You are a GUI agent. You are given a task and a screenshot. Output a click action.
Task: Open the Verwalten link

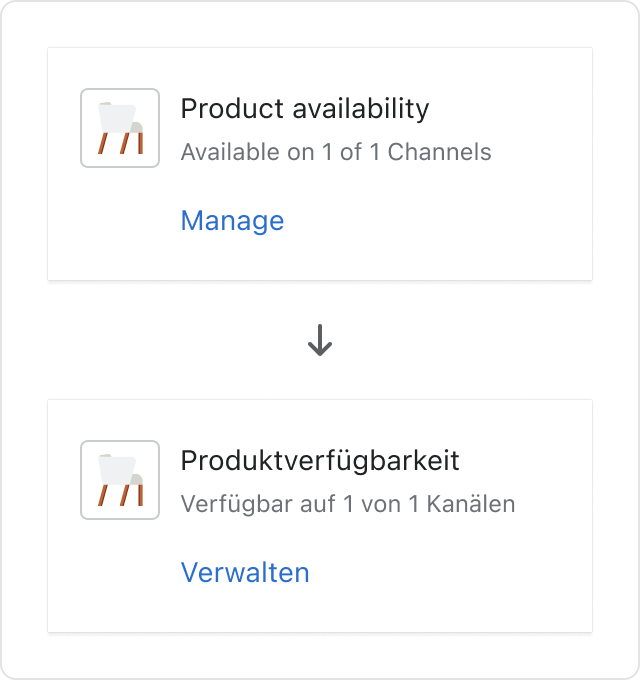[x=245, y=573]
